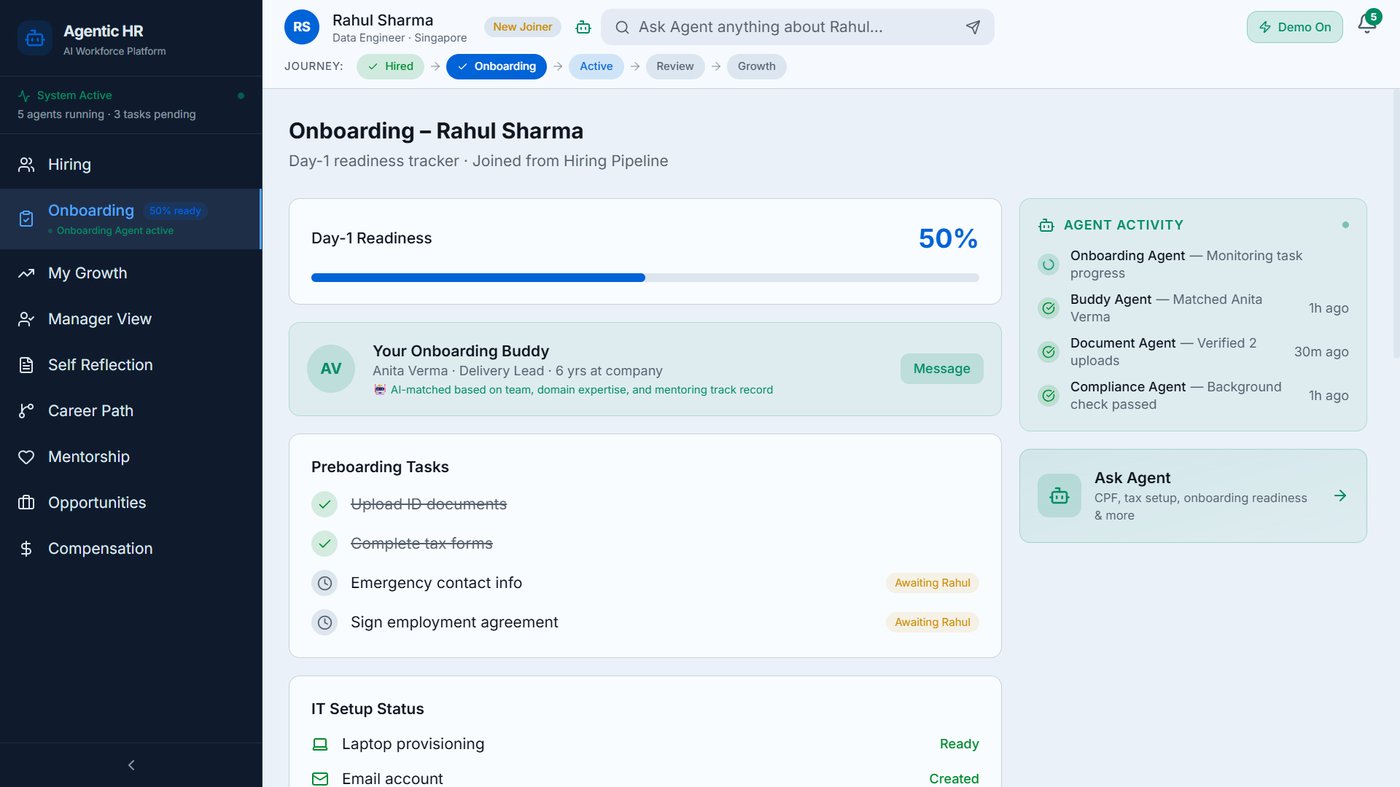Click the Opportunities briefcase icon
The height and width of the screenshot is (787, 1400).
[27, 503]
